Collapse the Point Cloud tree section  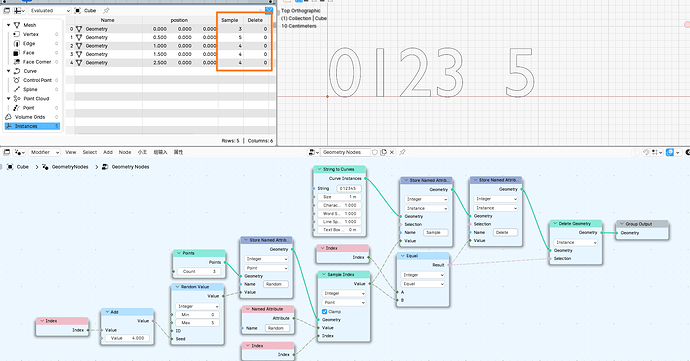click(x=8, y=99)
